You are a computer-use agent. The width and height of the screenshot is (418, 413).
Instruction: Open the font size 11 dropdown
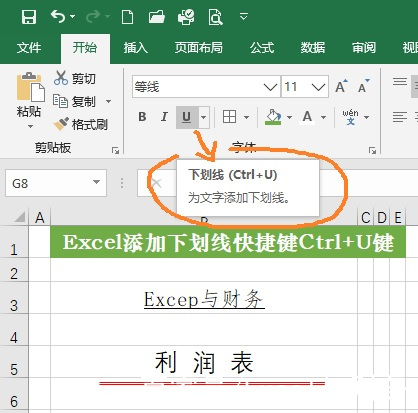[x=318, y=87]
